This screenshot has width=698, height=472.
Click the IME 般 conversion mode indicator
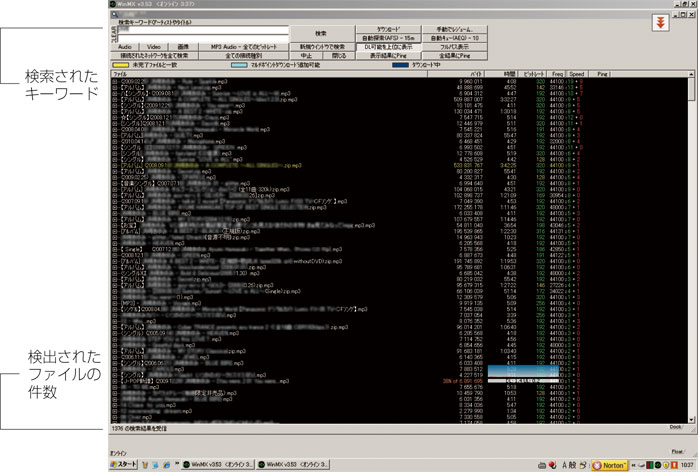[x=572, y=465]
